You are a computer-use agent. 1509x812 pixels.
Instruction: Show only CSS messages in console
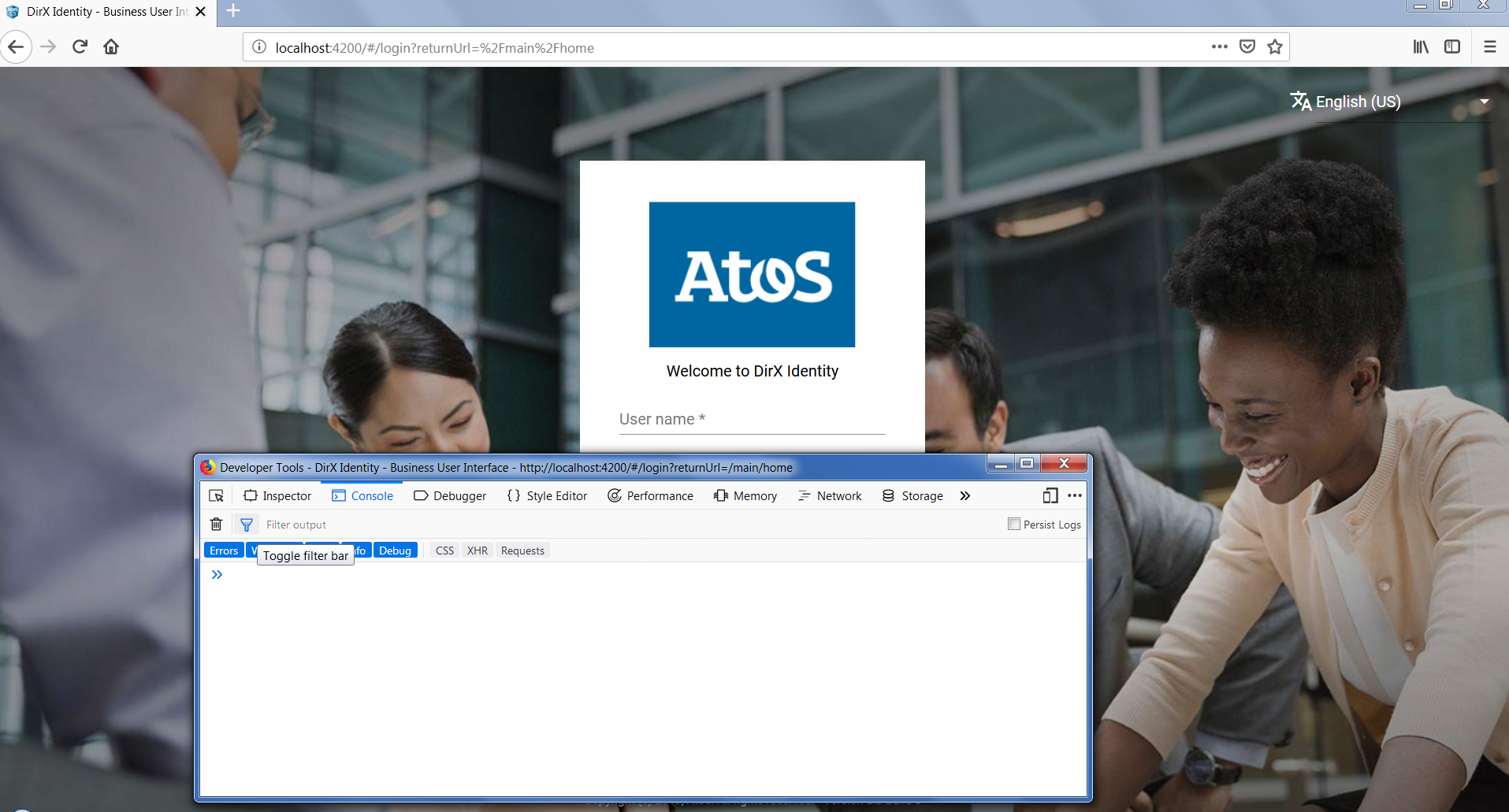[444, 550]
